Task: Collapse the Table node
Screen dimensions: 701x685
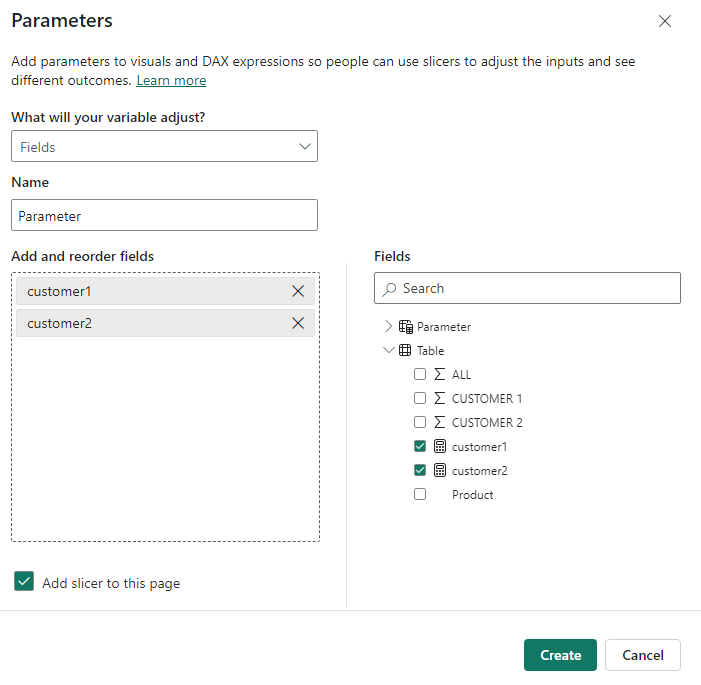Action: tap(389, 350)
